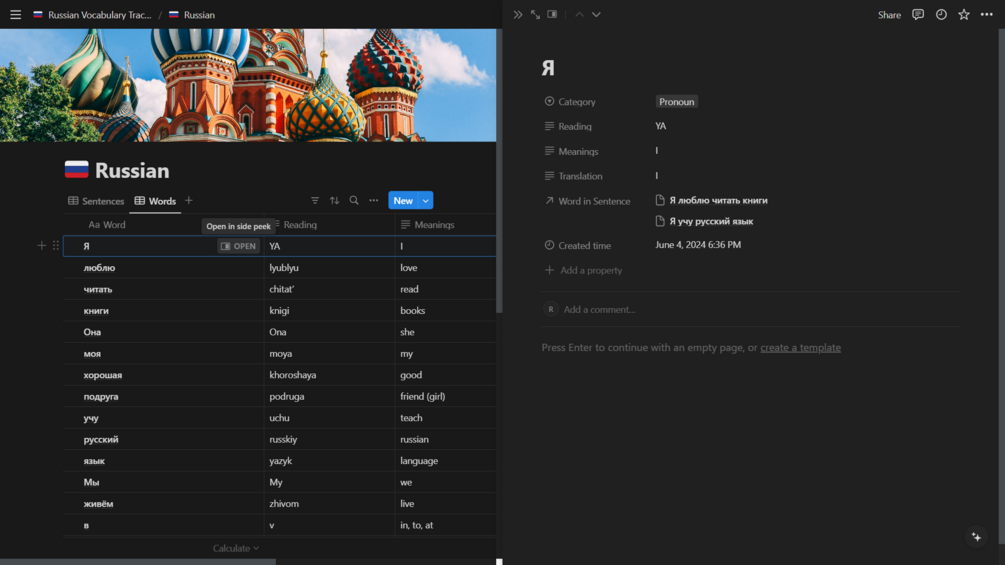
Task: Click the Она word cell
Action: [163, 332]
